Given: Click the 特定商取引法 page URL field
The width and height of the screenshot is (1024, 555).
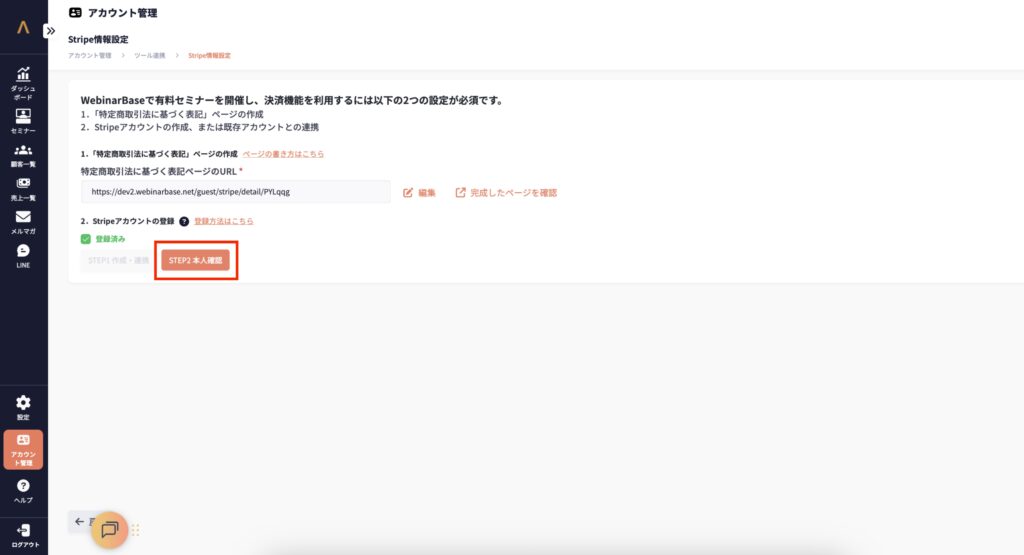Looking at the screenshot, I should (x=235, y=192).
